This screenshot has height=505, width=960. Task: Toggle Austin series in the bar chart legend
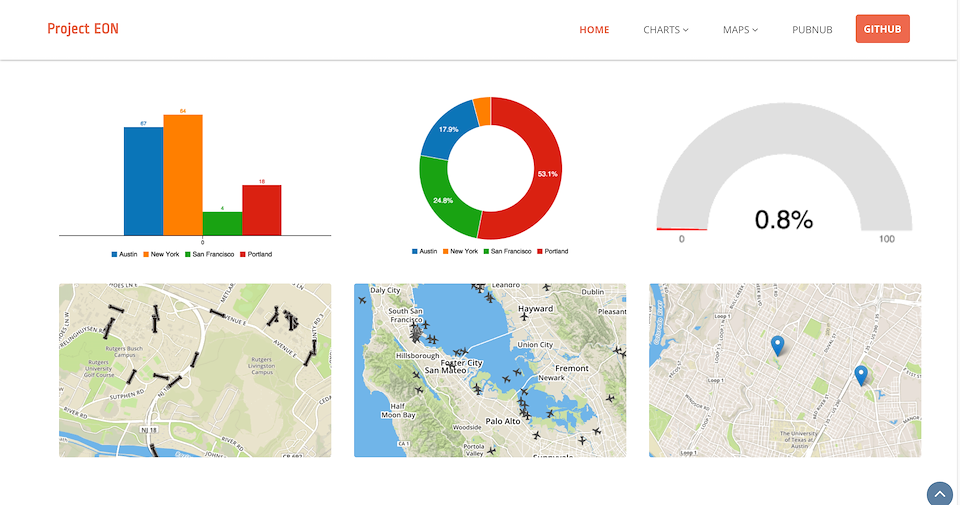124,254
